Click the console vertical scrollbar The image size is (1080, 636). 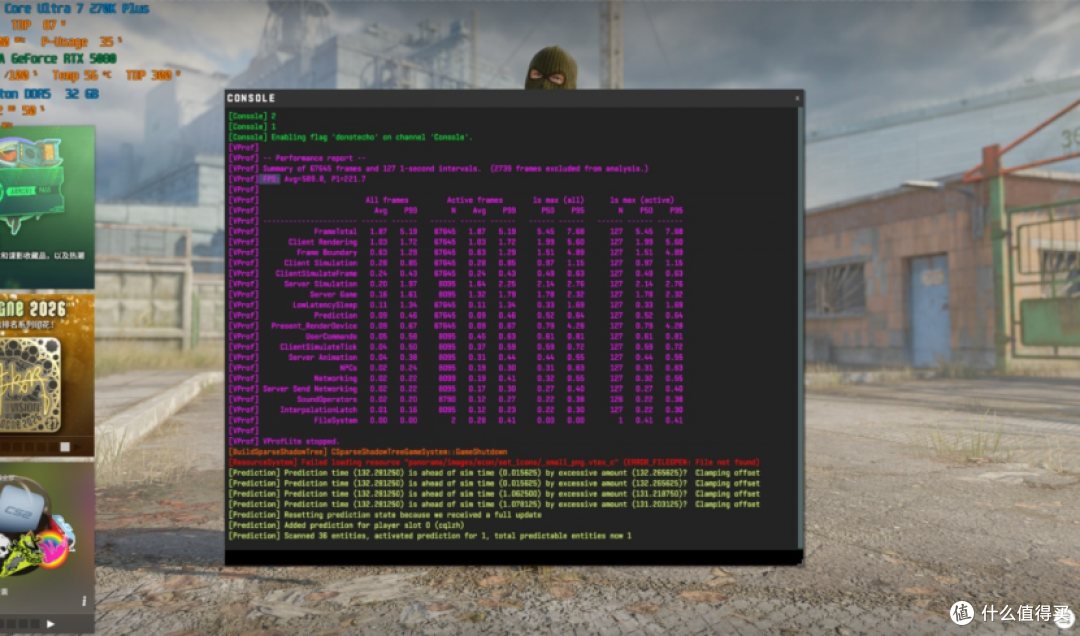coord(800,328)
